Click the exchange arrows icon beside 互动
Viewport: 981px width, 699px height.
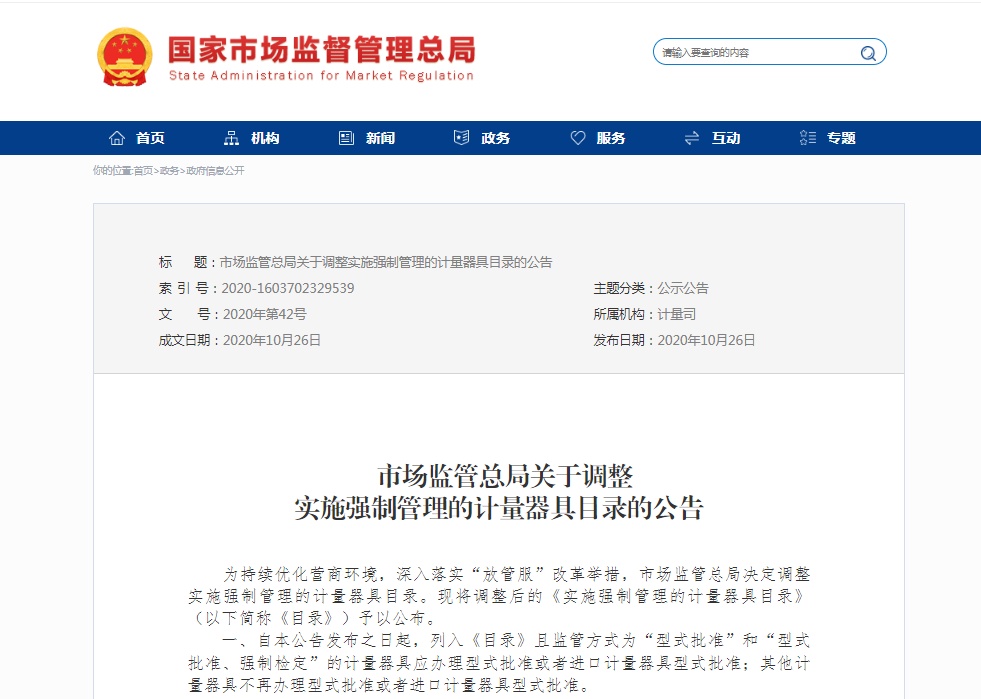pos(691,138)
